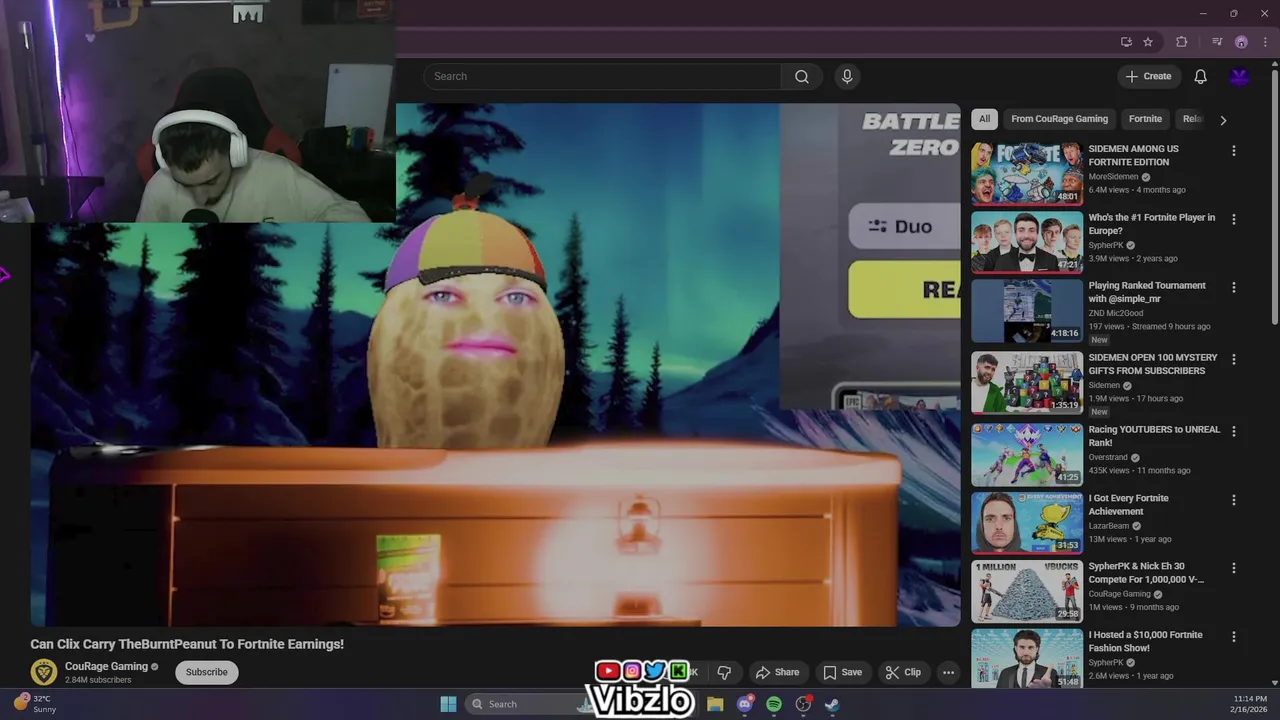Open I Hosted a $10,000 Fortnite Fashion Show thumbnail
The width and height of the screenshot is (1280, 720).
pyautogui.click(x=1027, y=658)
